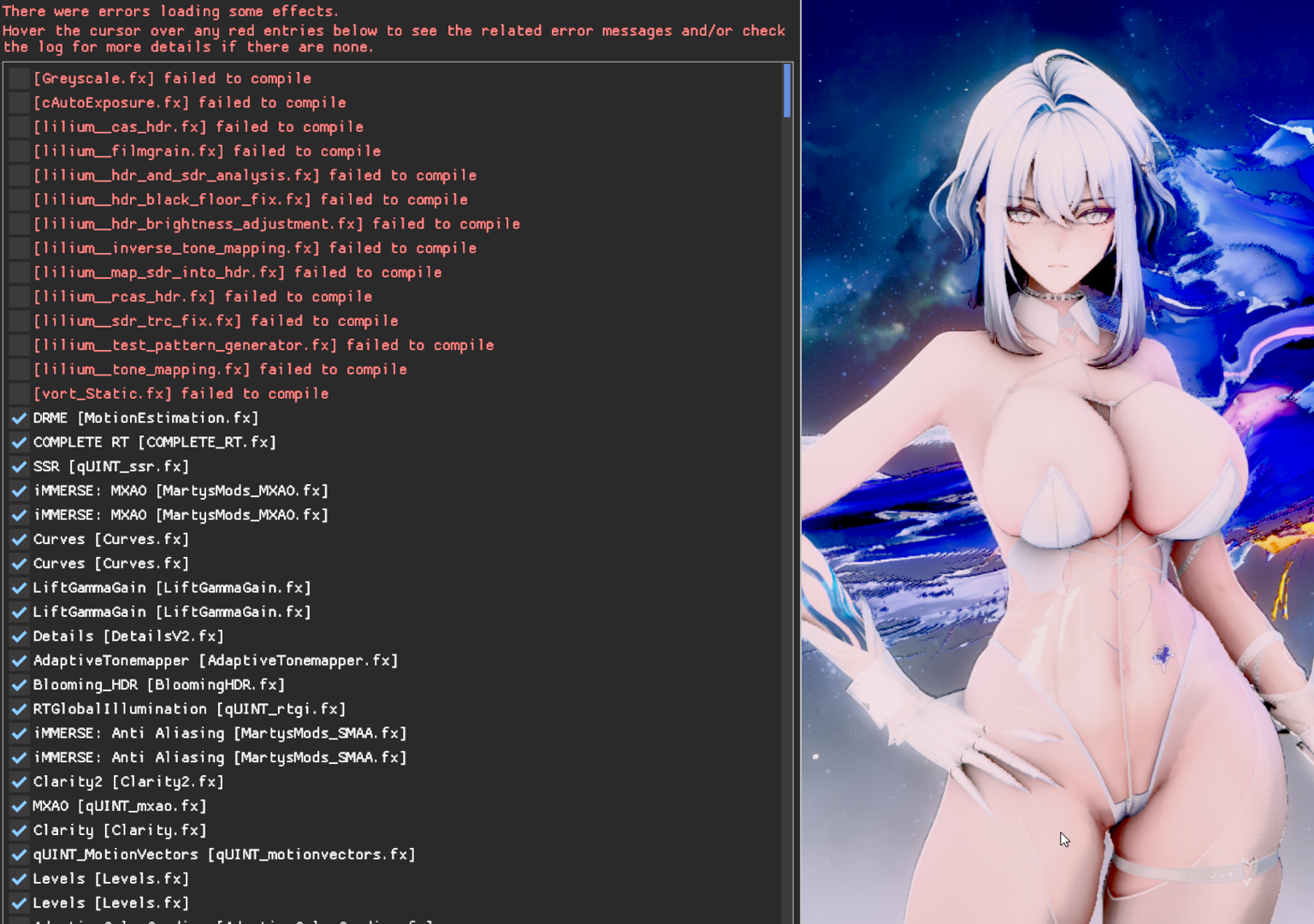Click the disabled cAutoExposure.fx checkbox
This screenshot has height=924, width=1314.
pos(19,103)
